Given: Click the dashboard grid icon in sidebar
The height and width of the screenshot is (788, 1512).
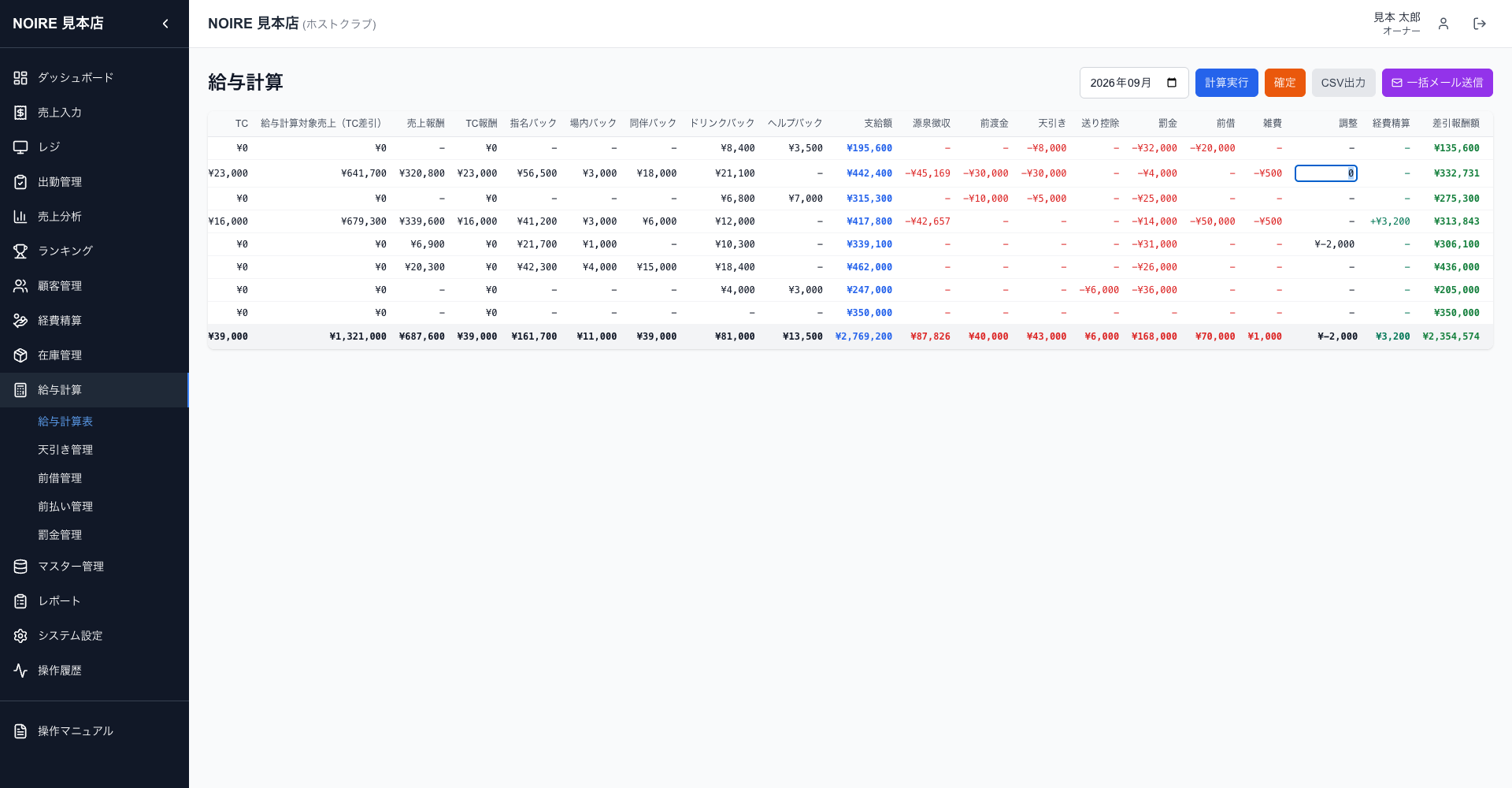Looking at the screenshot, I should [20, 78].
